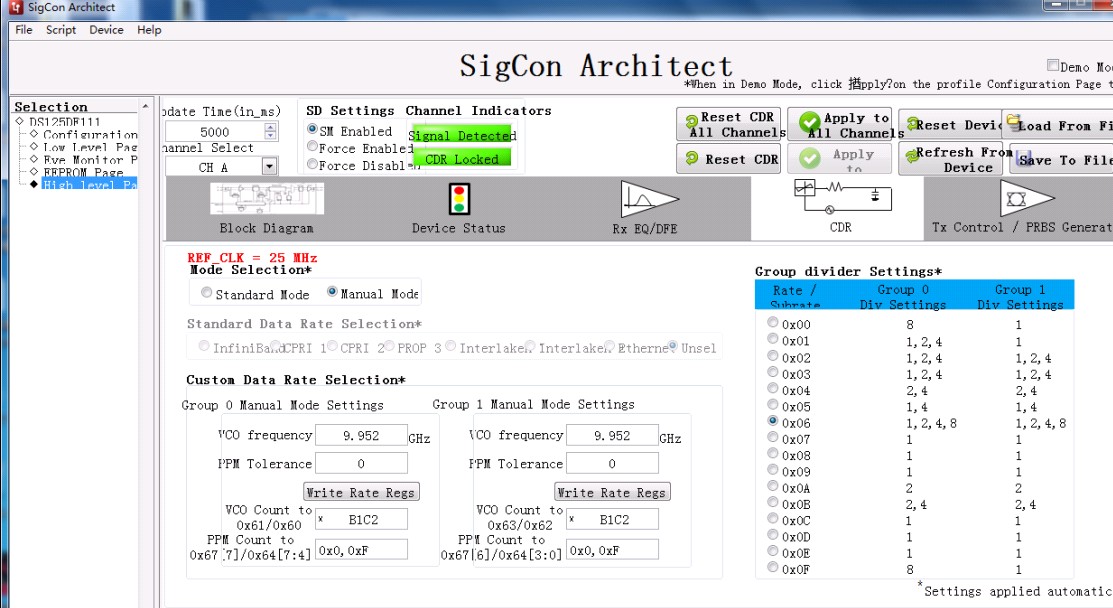Select High Level Page in Selection tree
Viewport: 1113px width, 608px height.
[x=89, y=184]
